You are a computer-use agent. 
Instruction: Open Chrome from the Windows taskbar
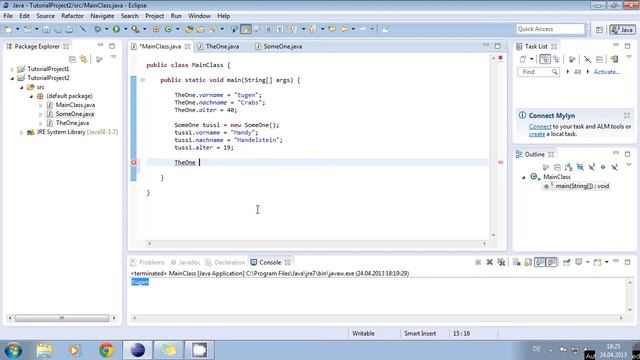106,350
